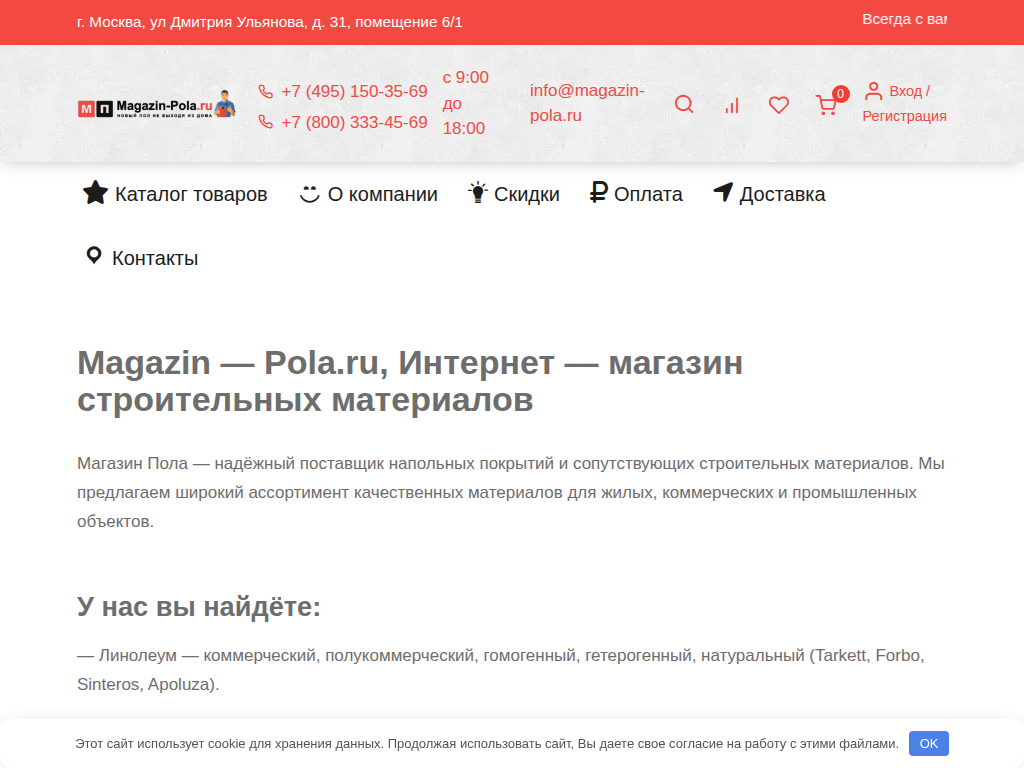Open the site search magnifier

[684, 104]
